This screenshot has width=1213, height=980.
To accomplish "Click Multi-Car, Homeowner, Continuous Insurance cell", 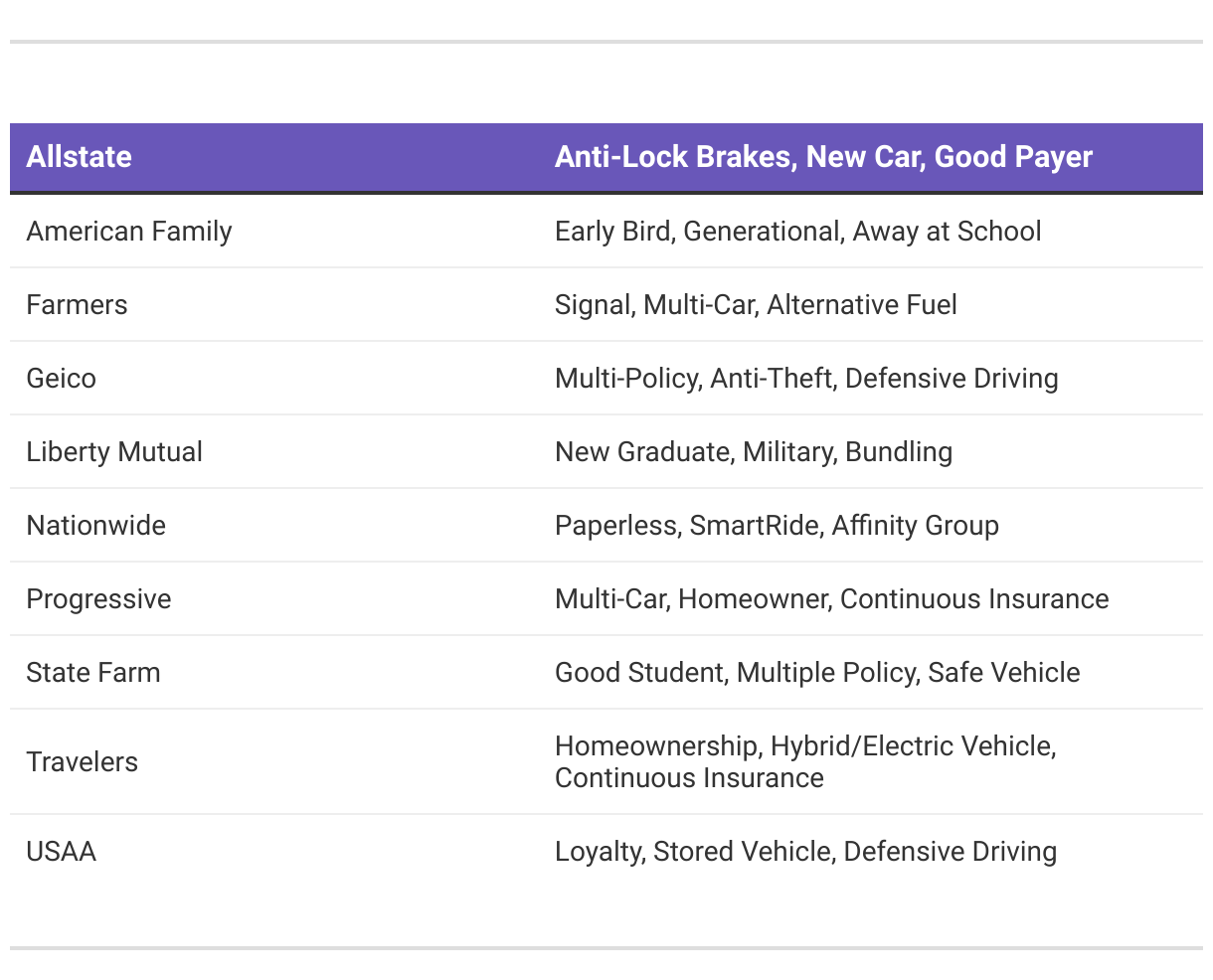I will (x=831, y=599).
